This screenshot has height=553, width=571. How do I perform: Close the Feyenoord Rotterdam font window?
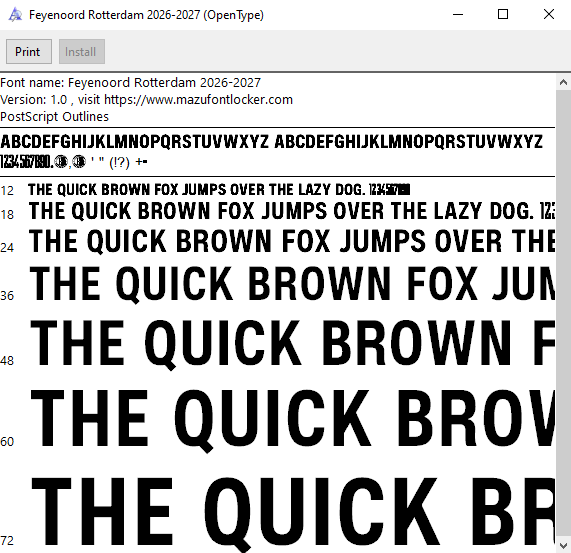(548, 15)
